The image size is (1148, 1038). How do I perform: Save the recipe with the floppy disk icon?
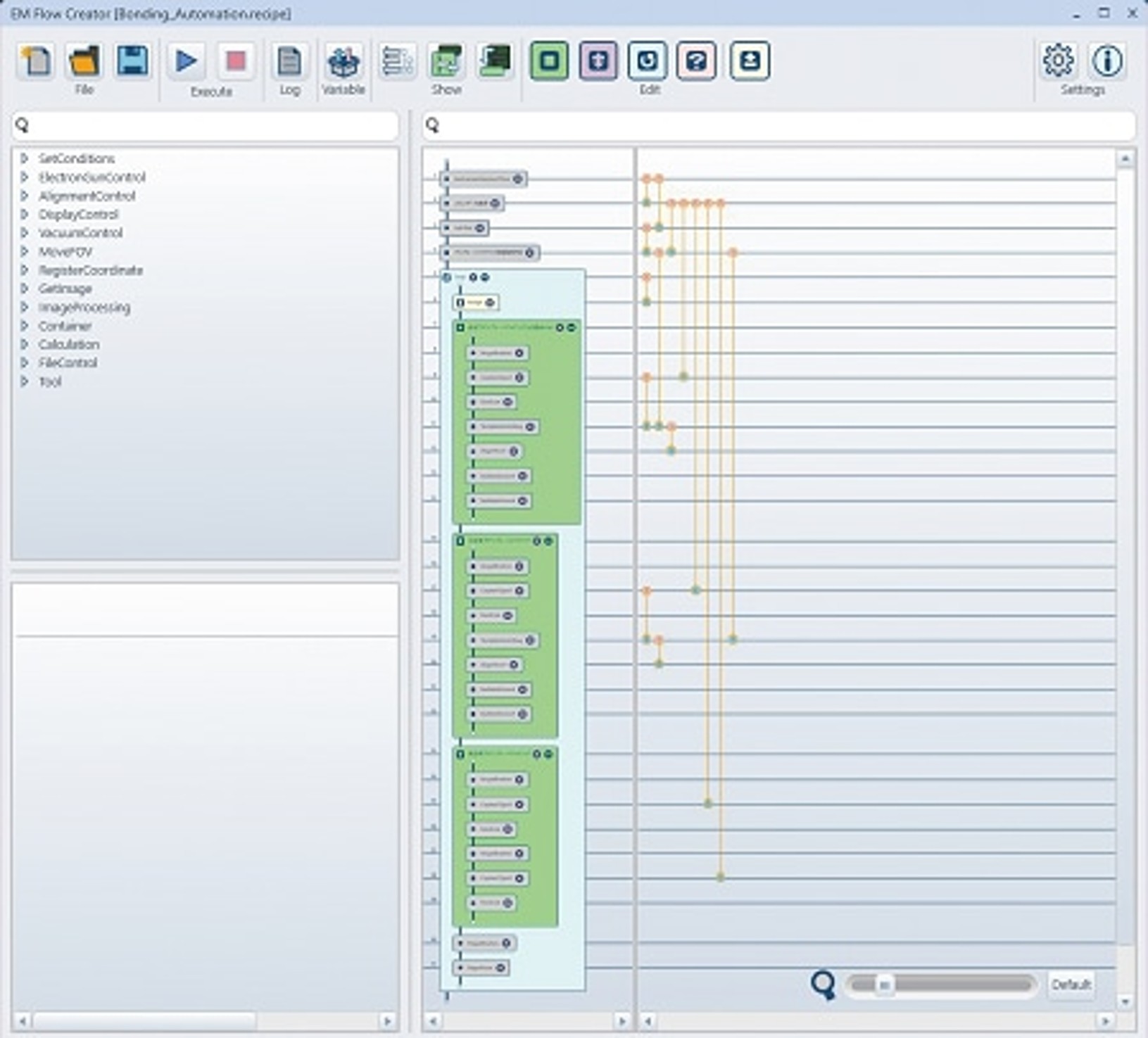click(132, 61)
